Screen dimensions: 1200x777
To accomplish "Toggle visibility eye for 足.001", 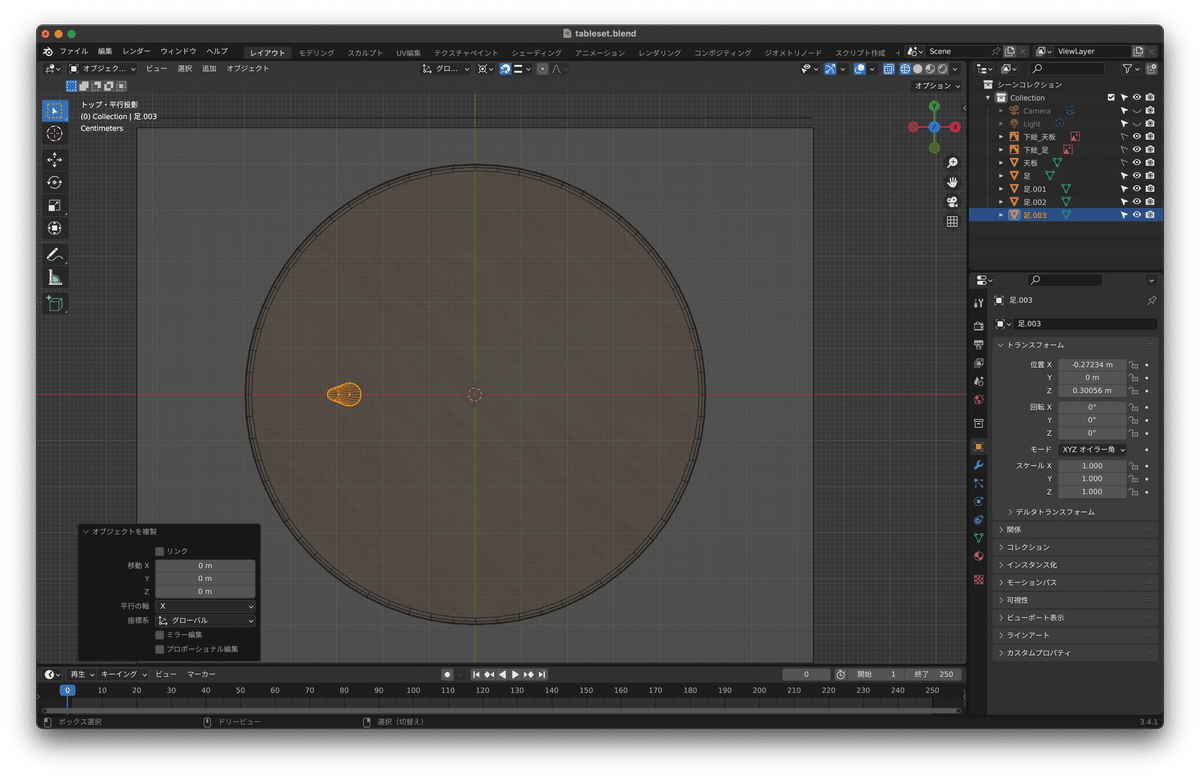I will 1137,189.
